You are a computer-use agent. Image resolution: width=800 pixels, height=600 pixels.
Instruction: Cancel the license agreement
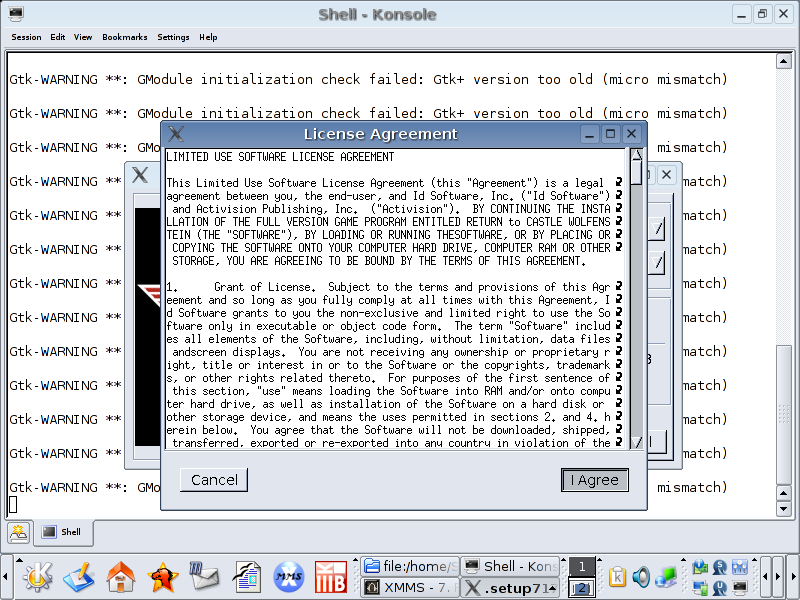point(214,480)
